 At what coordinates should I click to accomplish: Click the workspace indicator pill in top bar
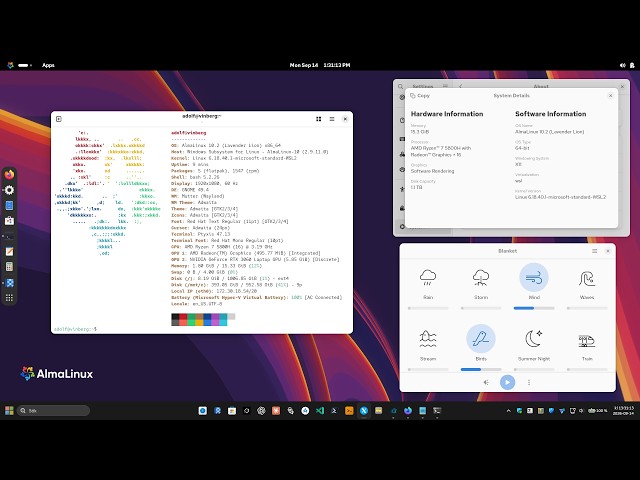click(24, 65)
